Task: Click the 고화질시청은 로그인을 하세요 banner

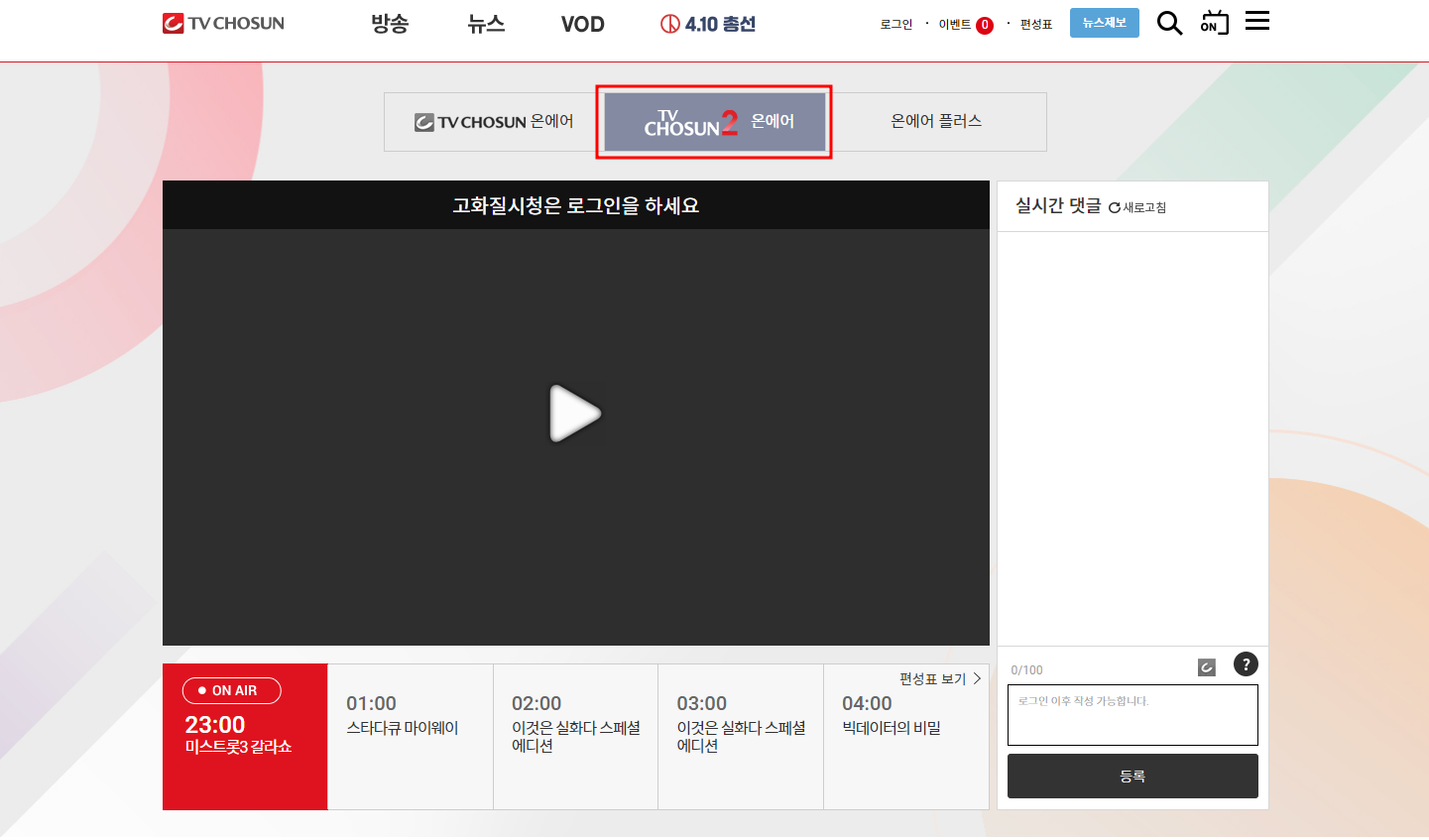Action: click(x=576, y=205)
